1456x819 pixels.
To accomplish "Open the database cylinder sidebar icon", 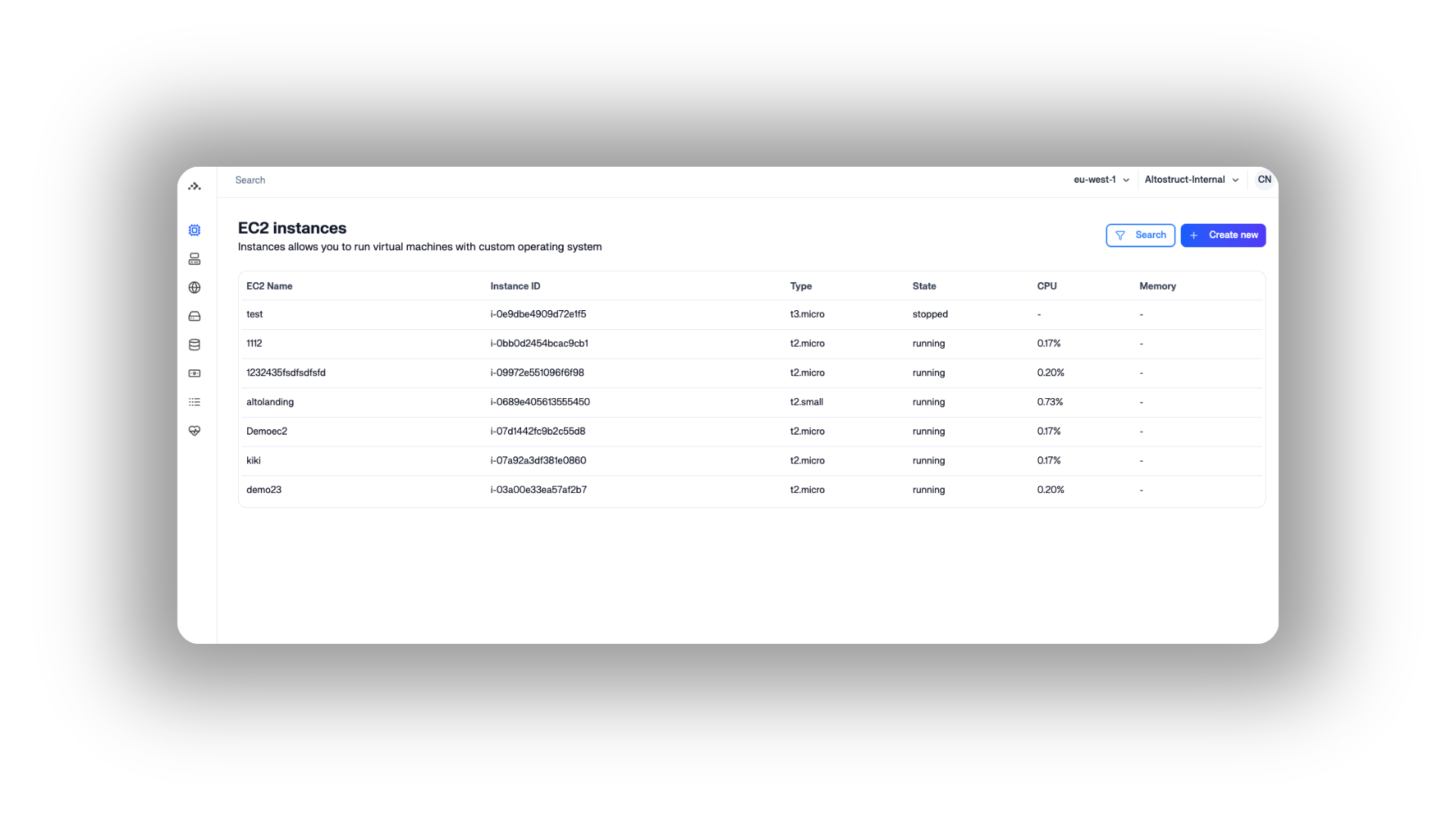I will (194, 345).
